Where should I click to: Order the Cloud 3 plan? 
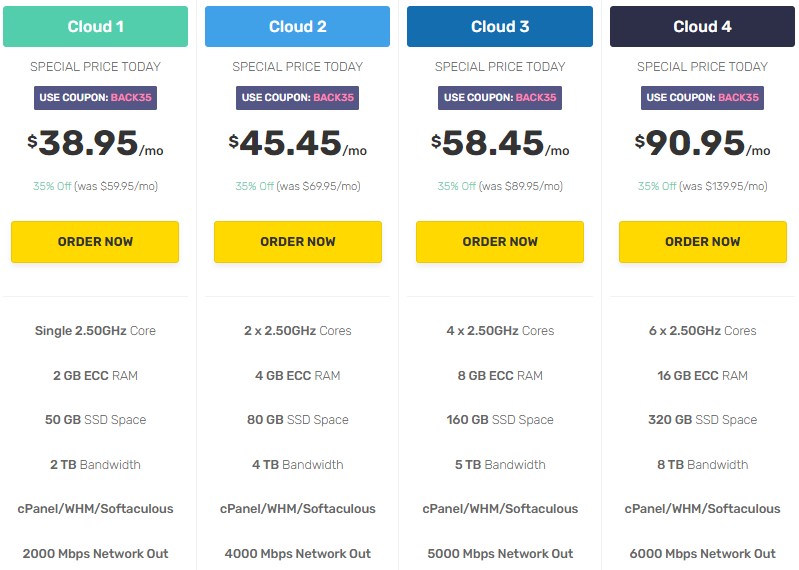coord(500,242)
